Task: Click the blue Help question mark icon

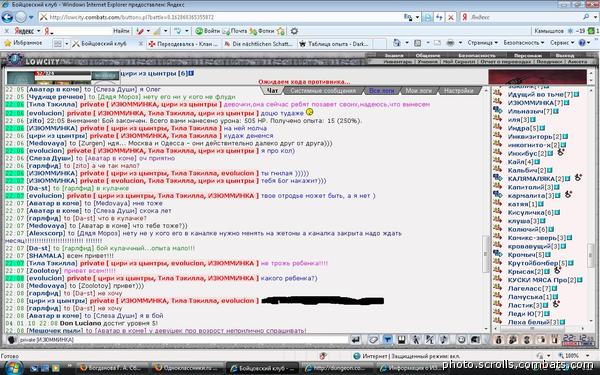Action: (x=582, y=43)
